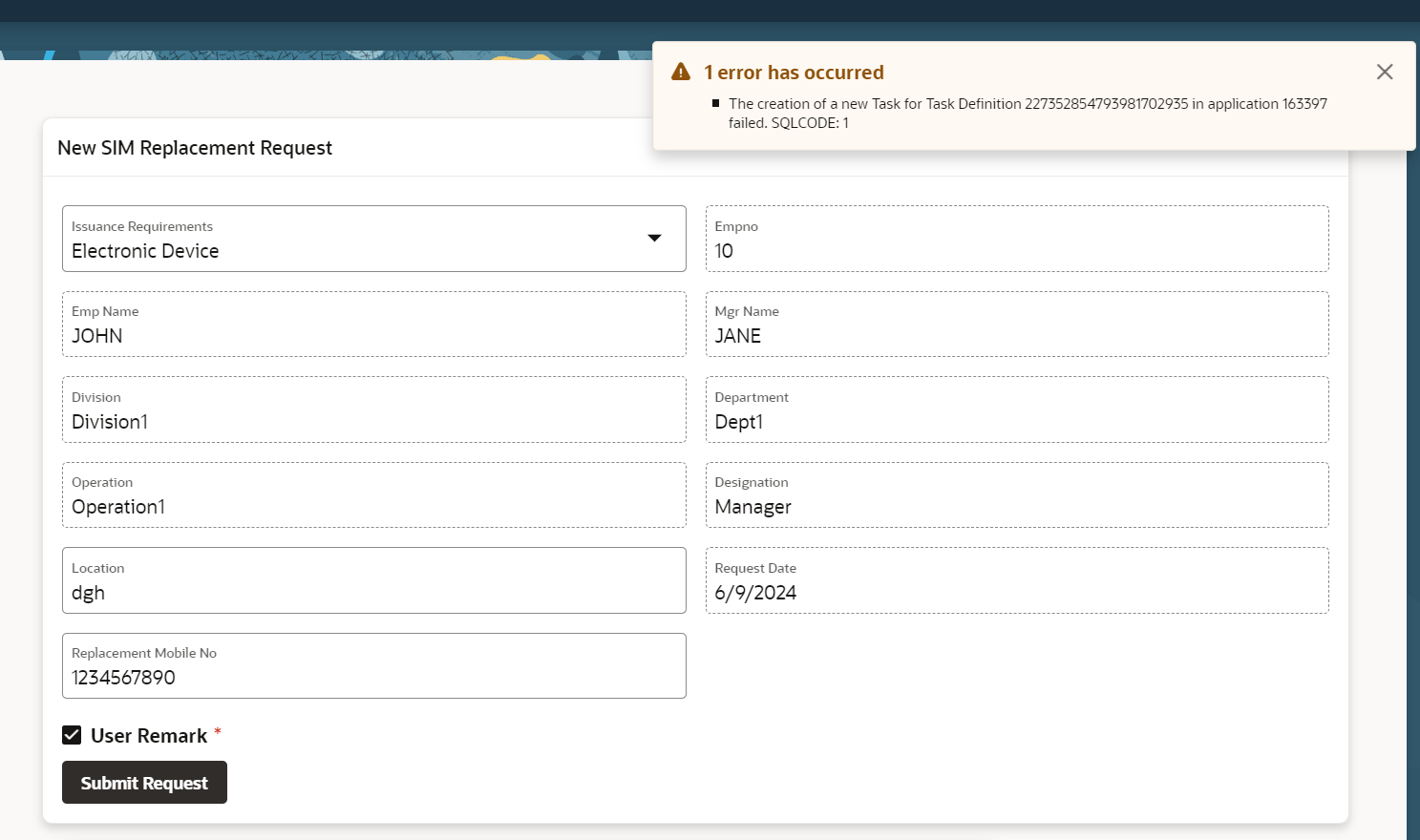Select the Designation field showing Manager
This screenshot has width=1420, height=840.
(1016, 506)
